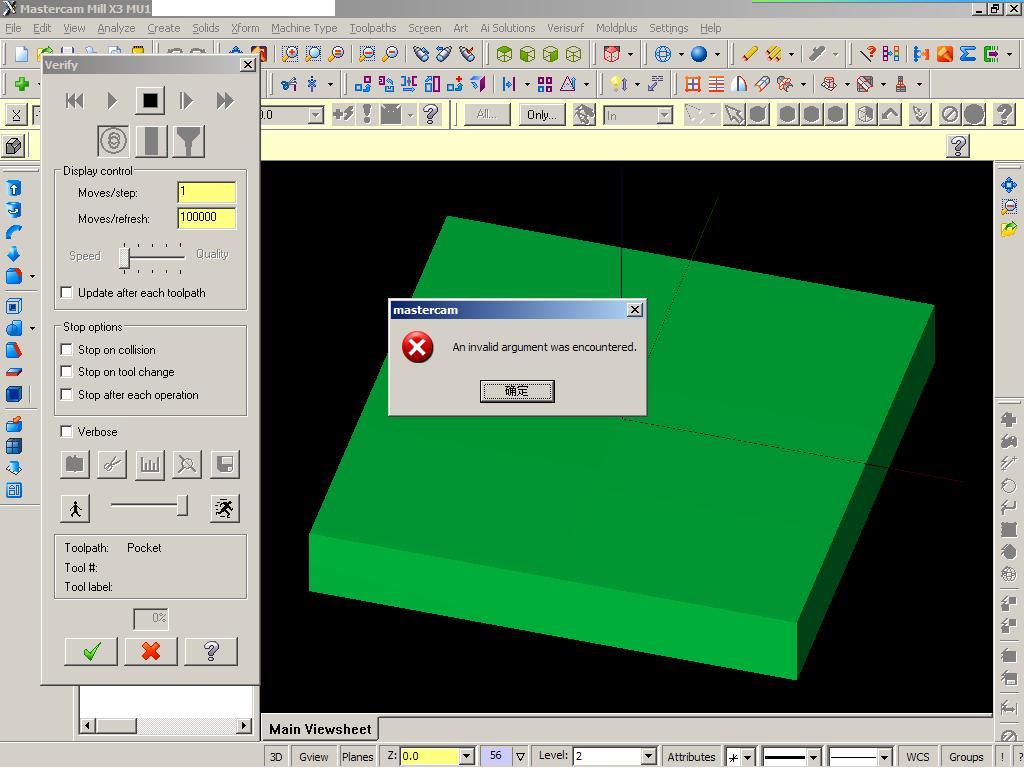Switch to the Main Viewsheet tab

(320, 729)
